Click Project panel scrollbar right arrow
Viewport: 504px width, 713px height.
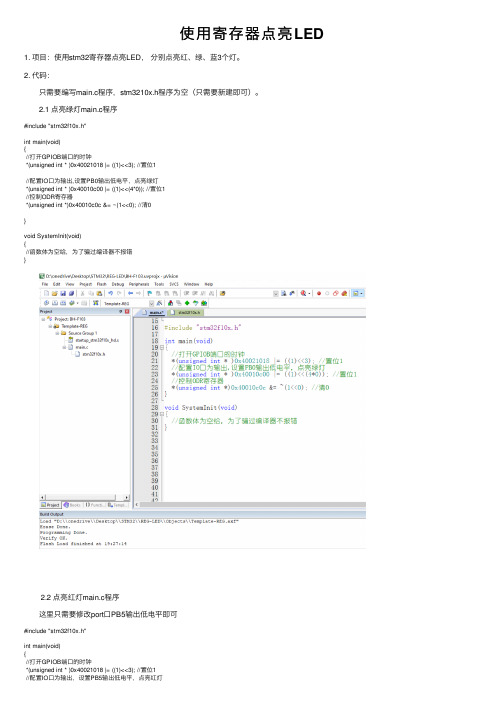(x=127, y=497)
